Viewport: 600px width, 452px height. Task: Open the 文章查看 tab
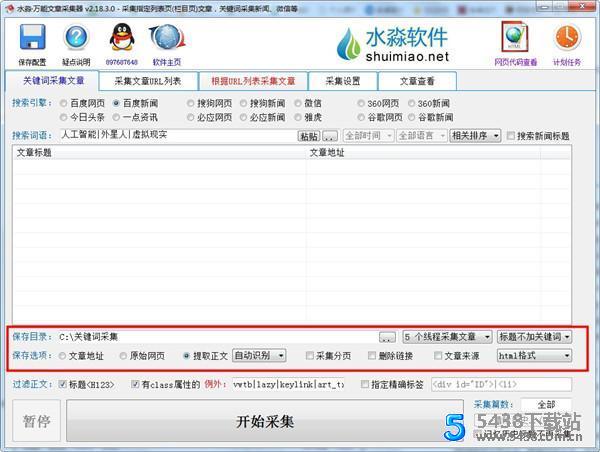[x=417, y=81]
